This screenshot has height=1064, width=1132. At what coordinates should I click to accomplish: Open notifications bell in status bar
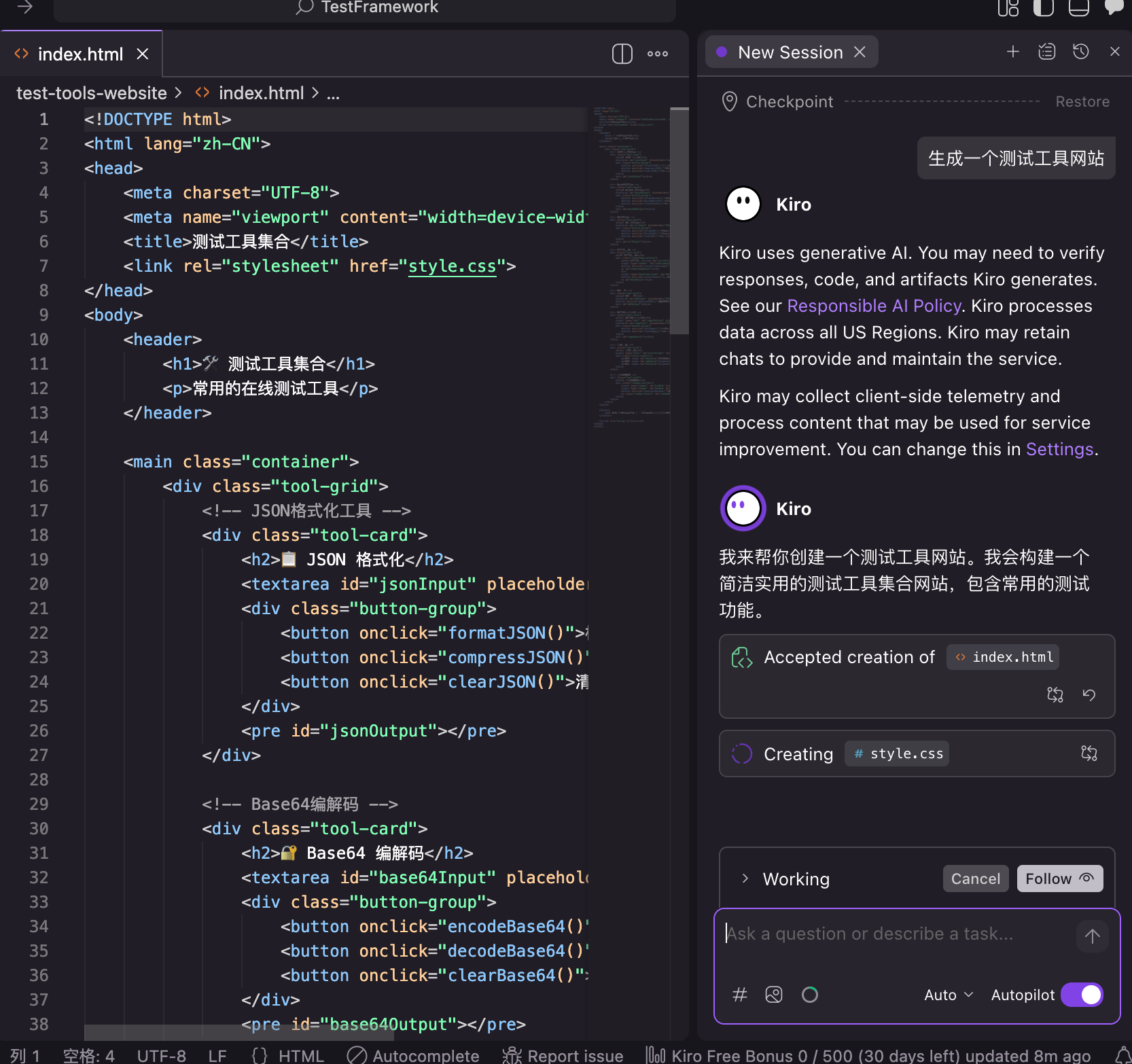[1122, 1055]
